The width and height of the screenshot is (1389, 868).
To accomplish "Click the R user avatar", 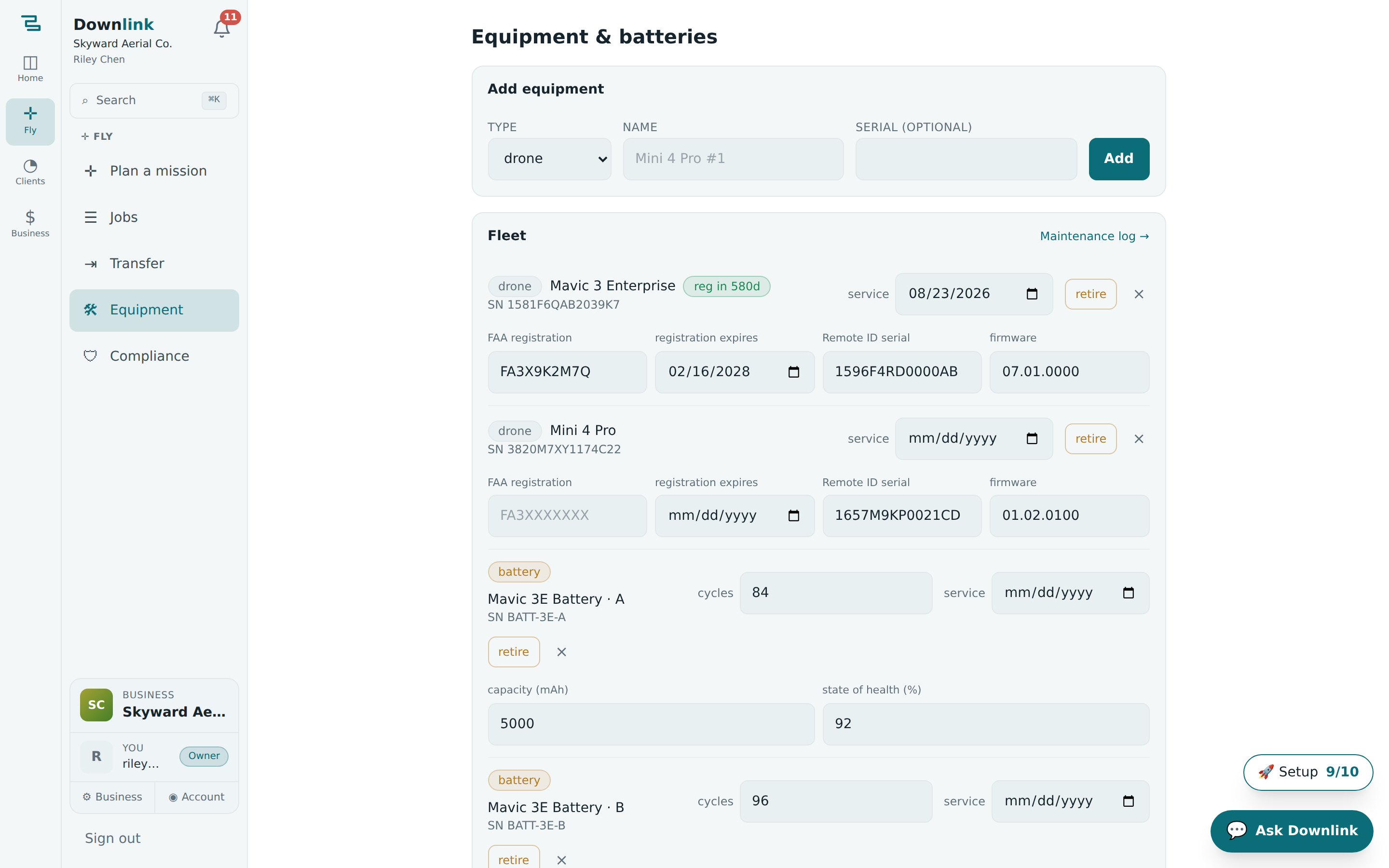I will [96, 756].
